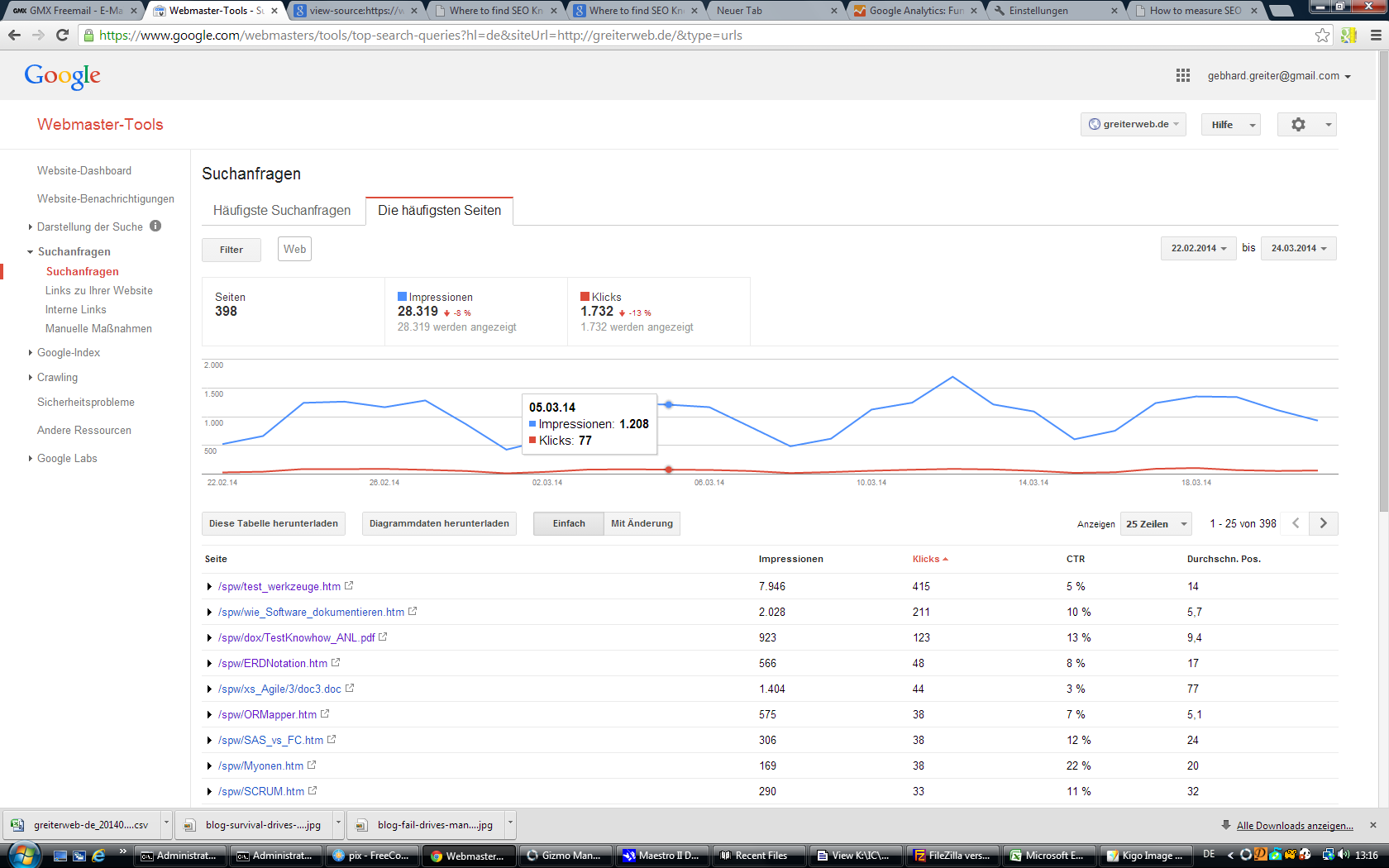Toggle blue Impressionen legend swatch

point(403,297)
